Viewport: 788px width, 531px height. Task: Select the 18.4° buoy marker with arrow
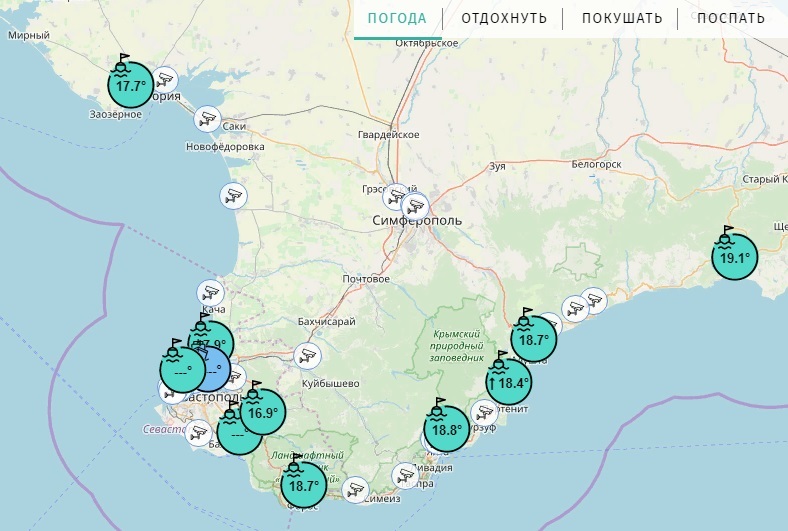(x=509, y=382)
